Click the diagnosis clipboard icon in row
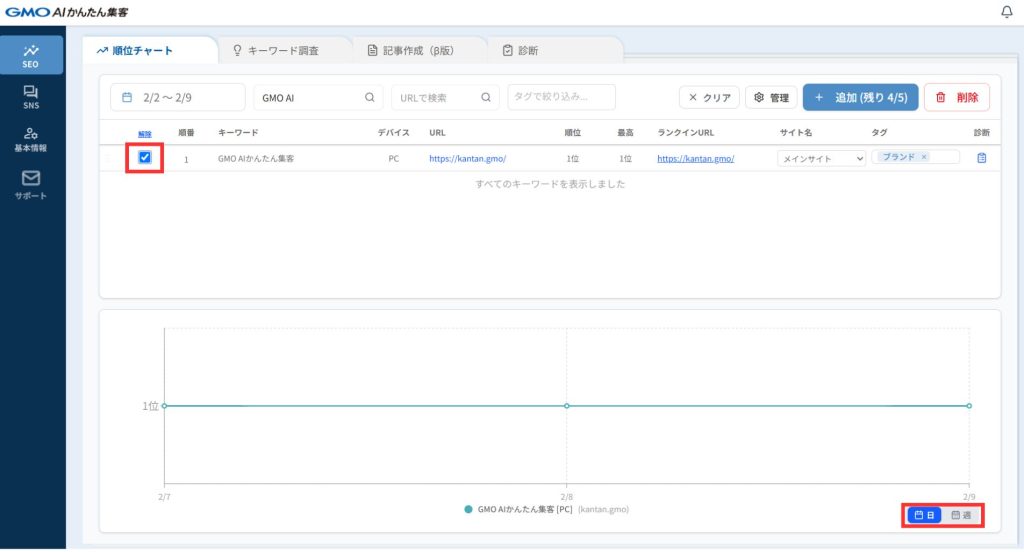This screenshot has height=552, width=1024. (981, 158)
